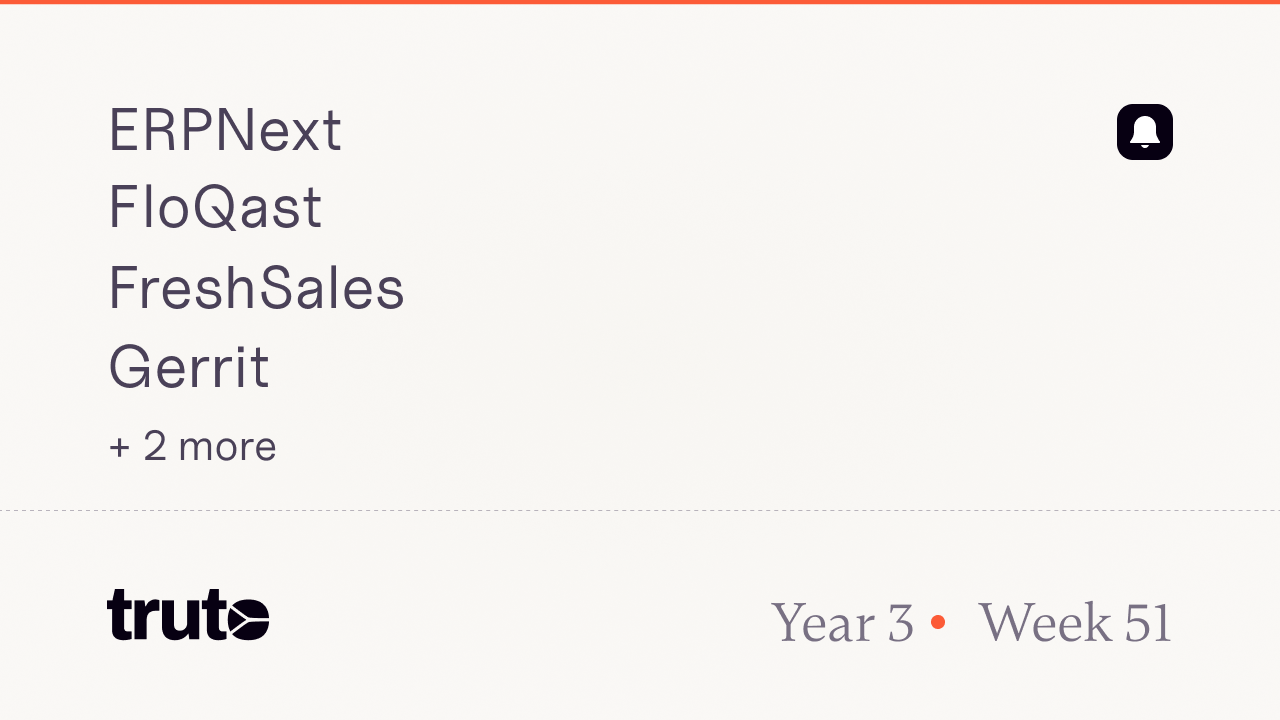Click the truto logo
1280x720 pixels.
[x=188, y=614]
